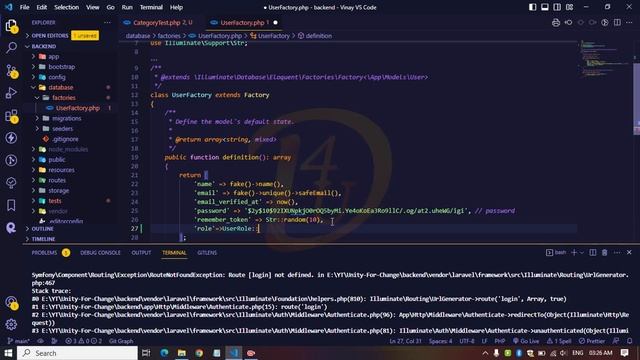640x360 pixels.
Task: Open the Search view in activity bar
Action: (11, 48)
